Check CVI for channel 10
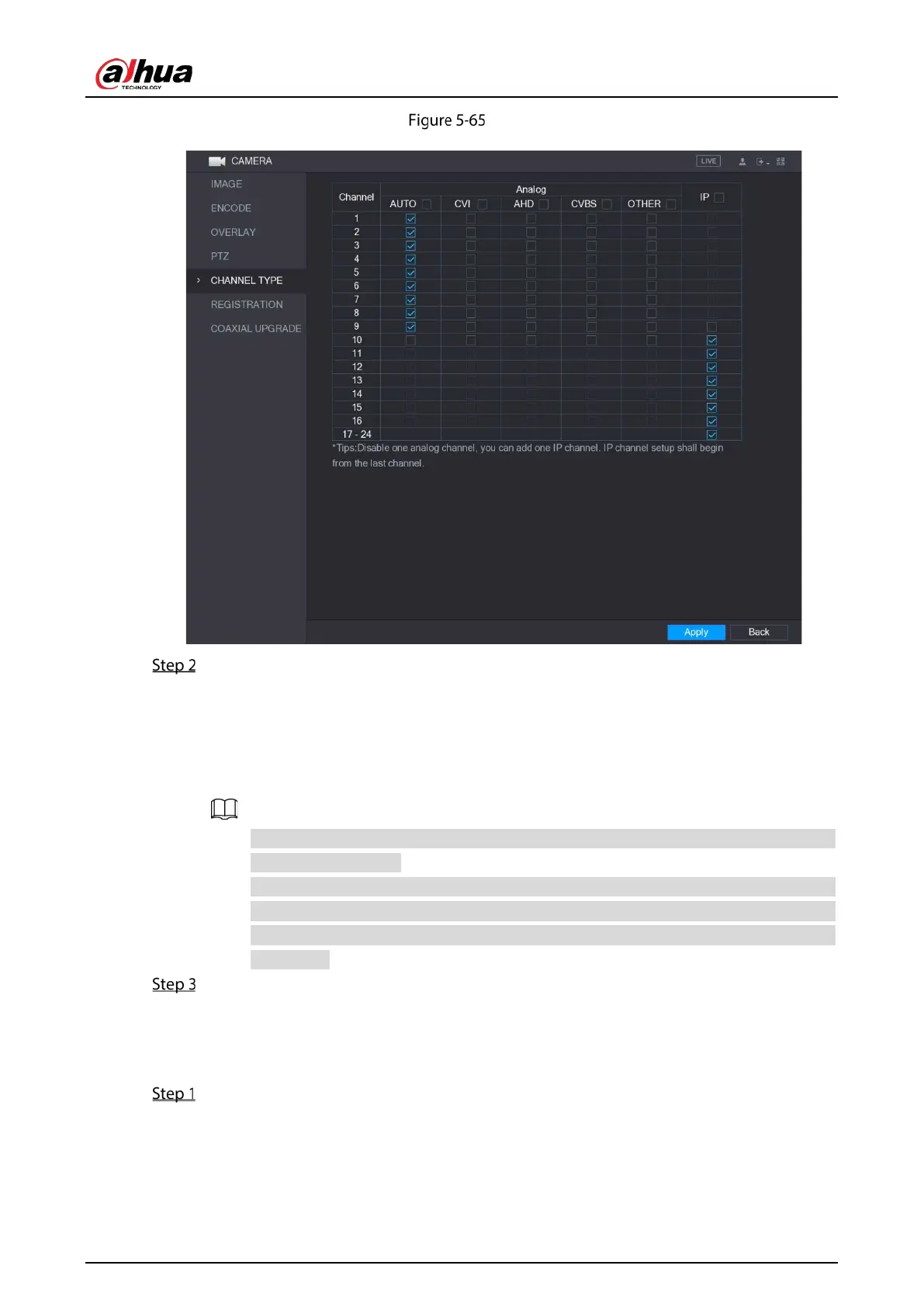Viewport: 924px width, 1307px height. 470,340
